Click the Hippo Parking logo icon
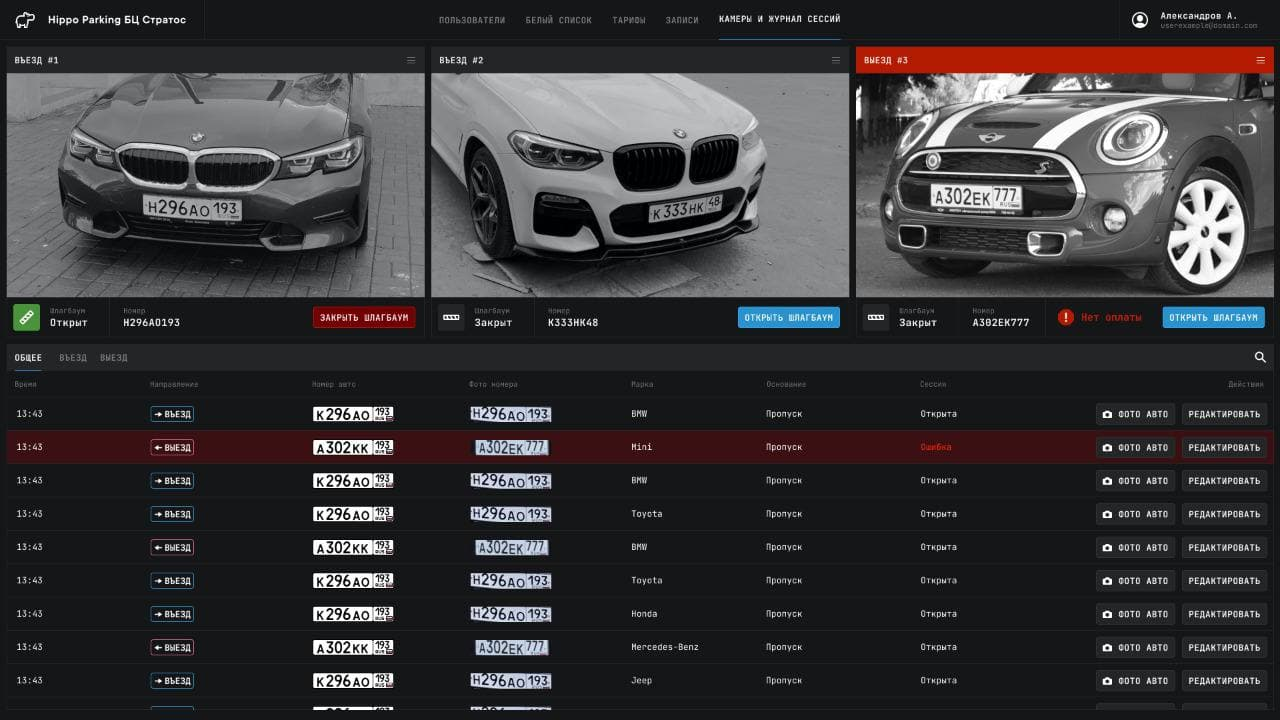The height and width of the screenshot is (720, 1280). (x=25, y=20)
